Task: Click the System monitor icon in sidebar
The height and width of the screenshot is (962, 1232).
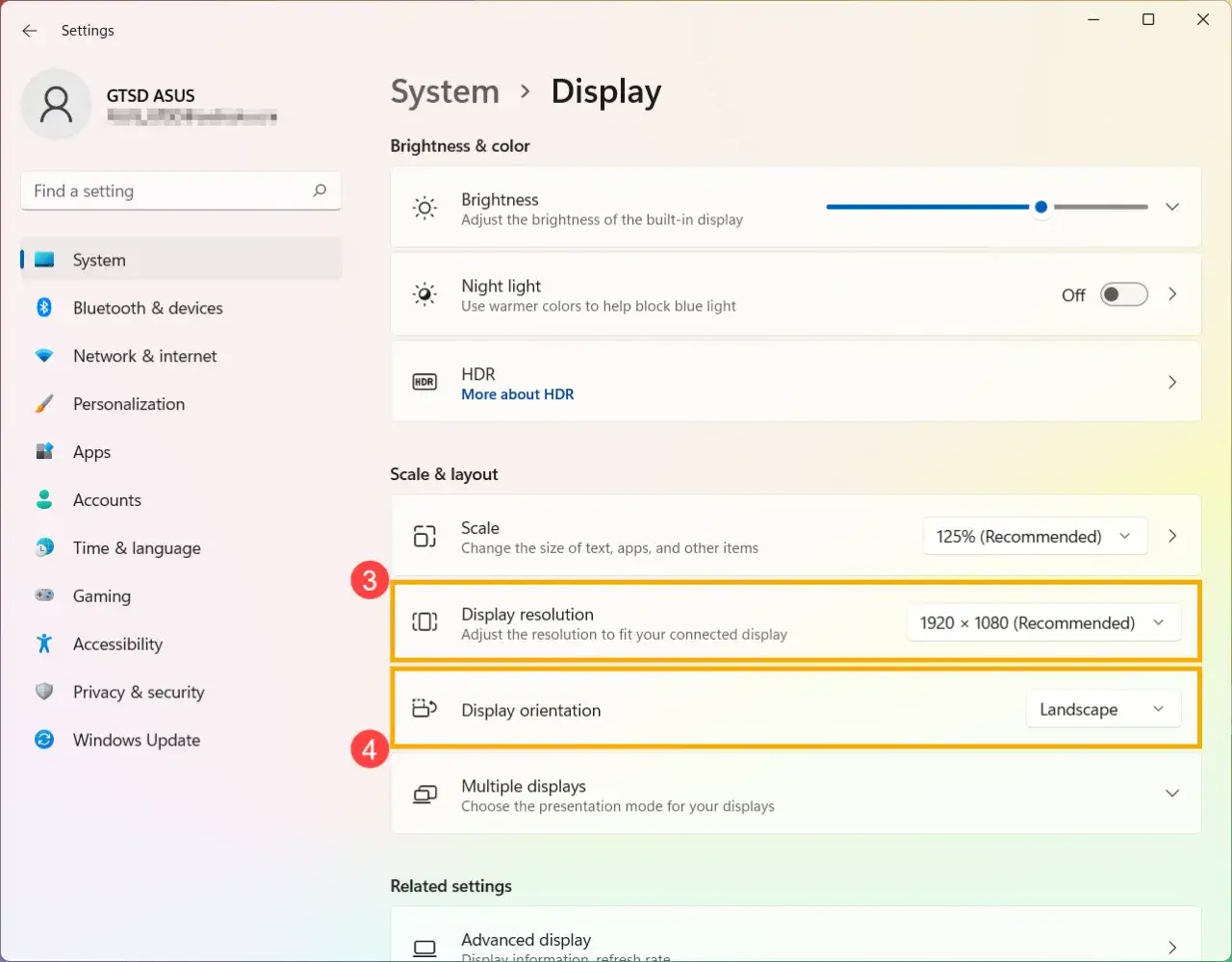Action: click(44, 260)
